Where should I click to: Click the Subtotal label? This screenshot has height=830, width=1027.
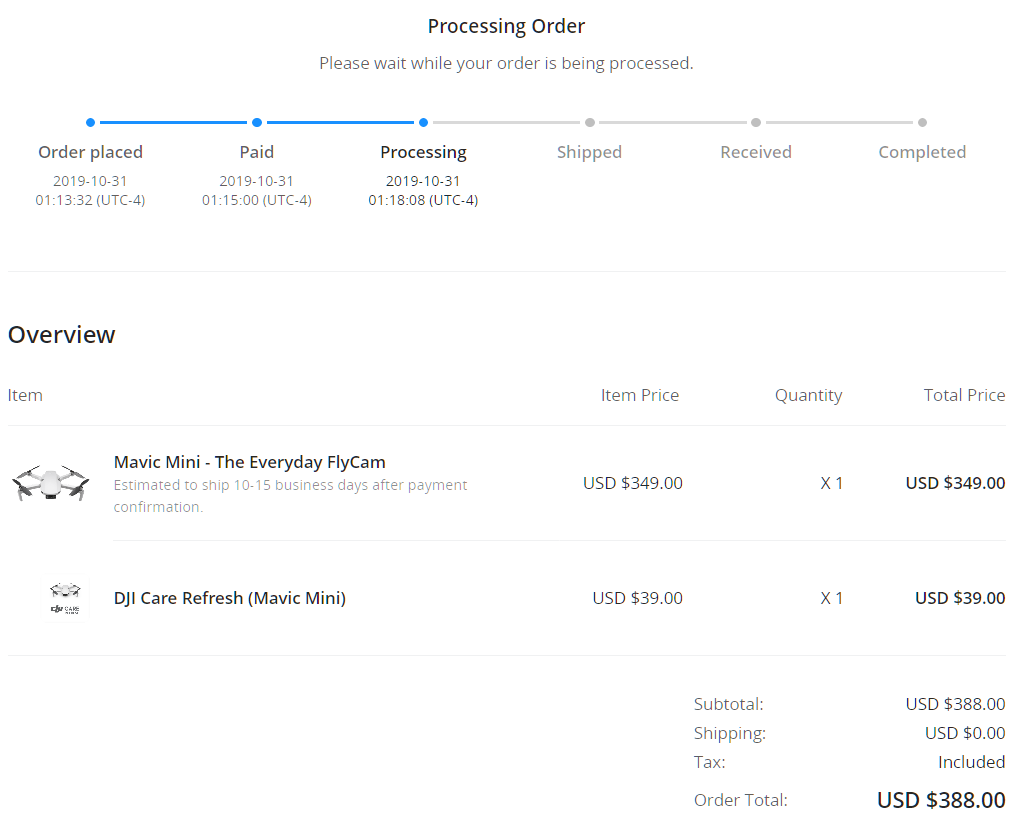coord(728,704)
